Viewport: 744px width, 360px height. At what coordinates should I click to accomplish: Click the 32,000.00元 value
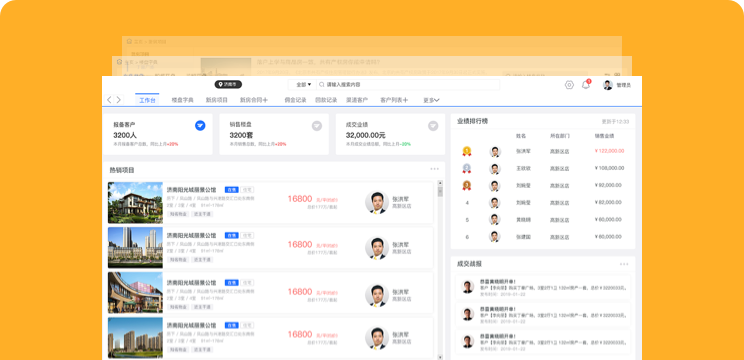click(x=365, y=135)
